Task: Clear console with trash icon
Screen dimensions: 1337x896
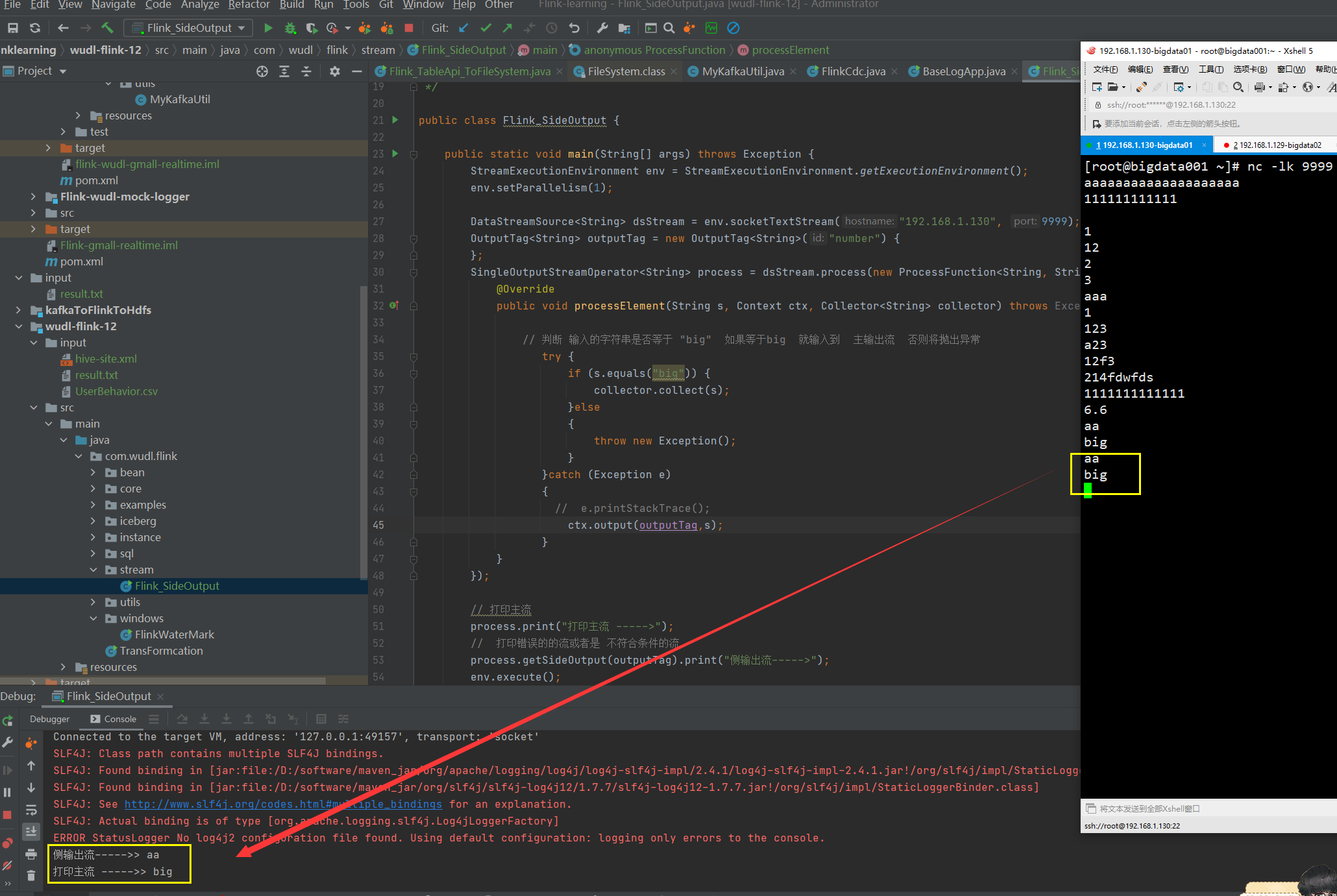Action: 31,876
